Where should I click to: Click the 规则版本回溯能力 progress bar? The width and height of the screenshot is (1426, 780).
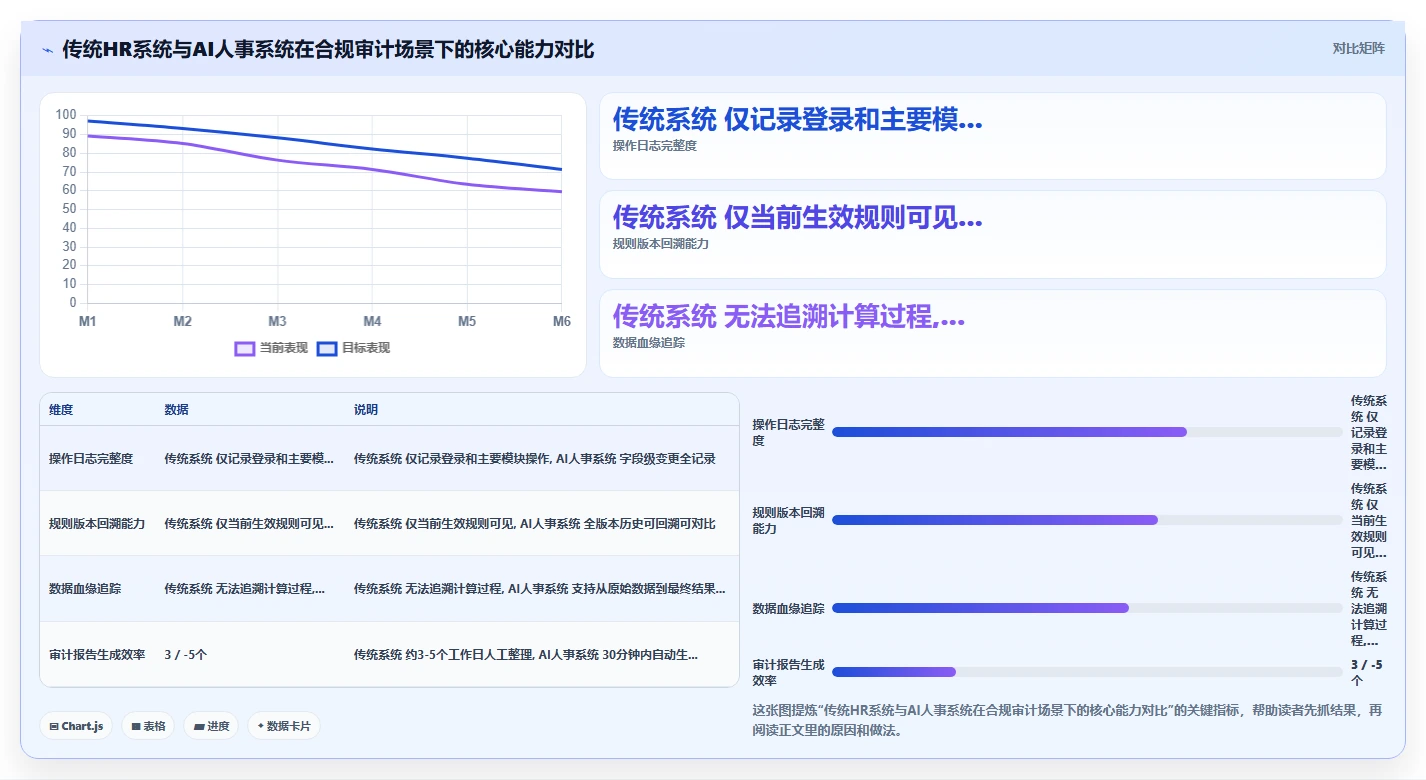pyautogui.click(x=1087, y=520)
